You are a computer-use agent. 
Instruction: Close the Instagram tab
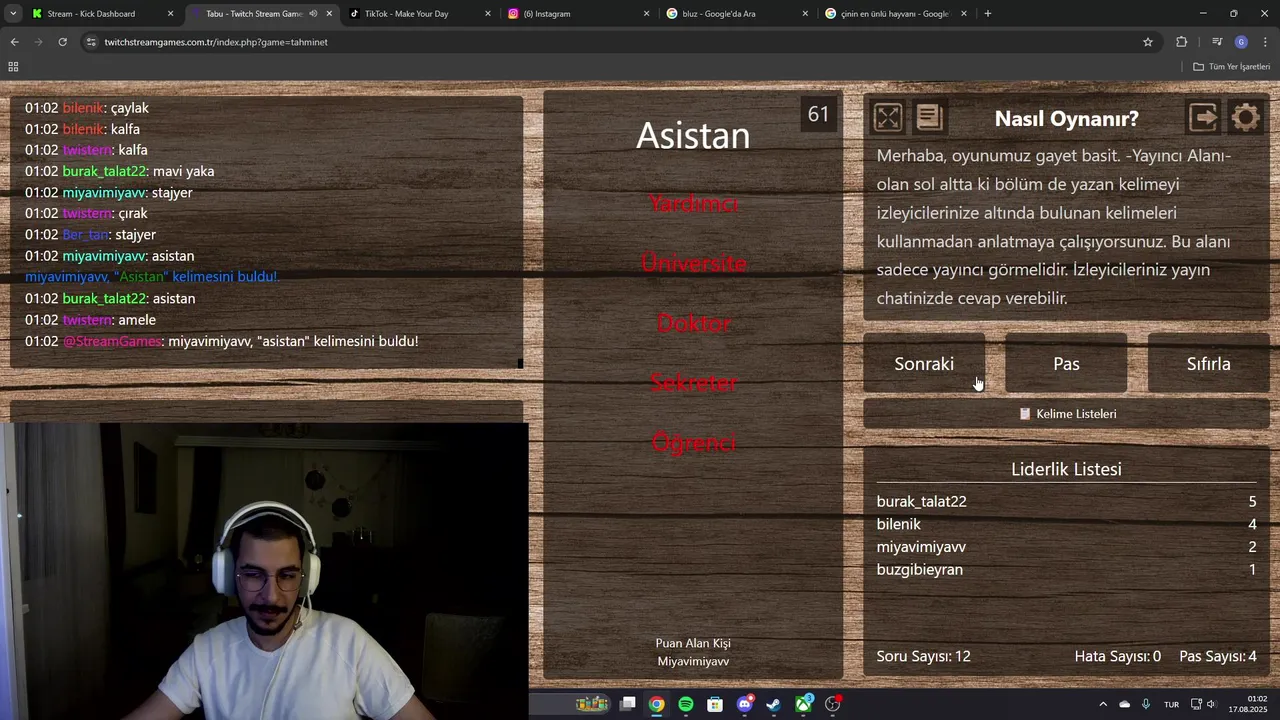[646, 14]
